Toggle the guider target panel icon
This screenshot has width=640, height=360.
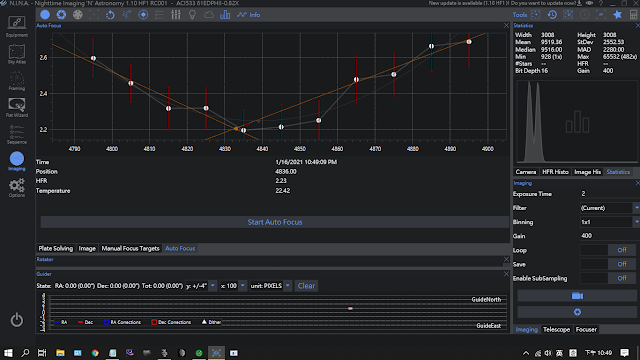pyautogui.click(x=143, y=15)
